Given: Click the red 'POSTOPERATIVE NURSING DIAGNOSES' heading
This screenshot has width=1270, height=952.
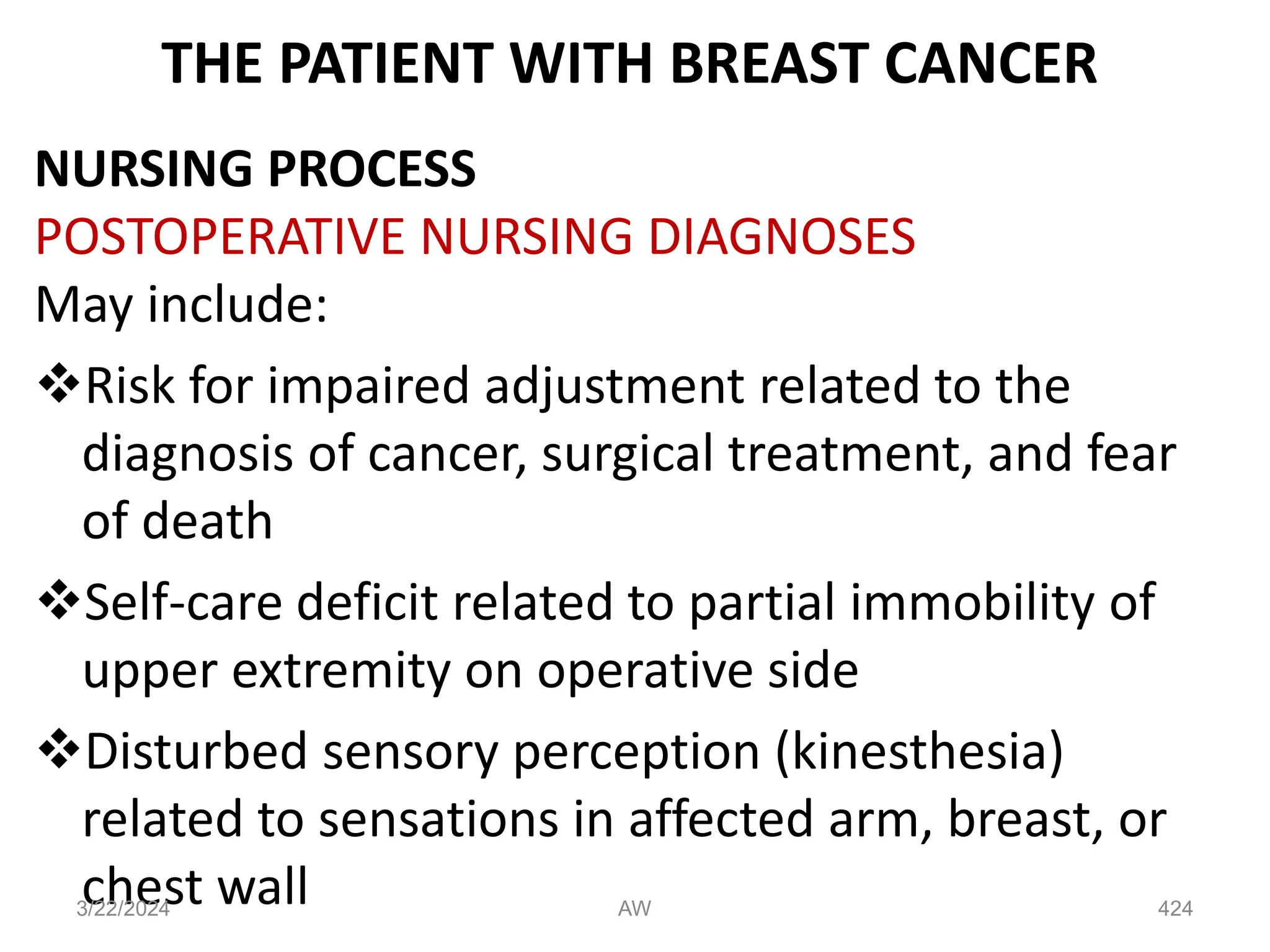Looking at the screenshot, I should point(476,236).
